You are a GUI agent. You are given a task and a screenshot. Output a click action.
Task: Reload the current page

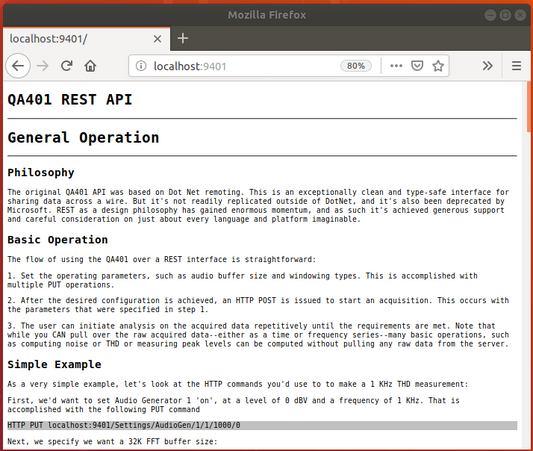pyautogui.click(x=67, y=66)
